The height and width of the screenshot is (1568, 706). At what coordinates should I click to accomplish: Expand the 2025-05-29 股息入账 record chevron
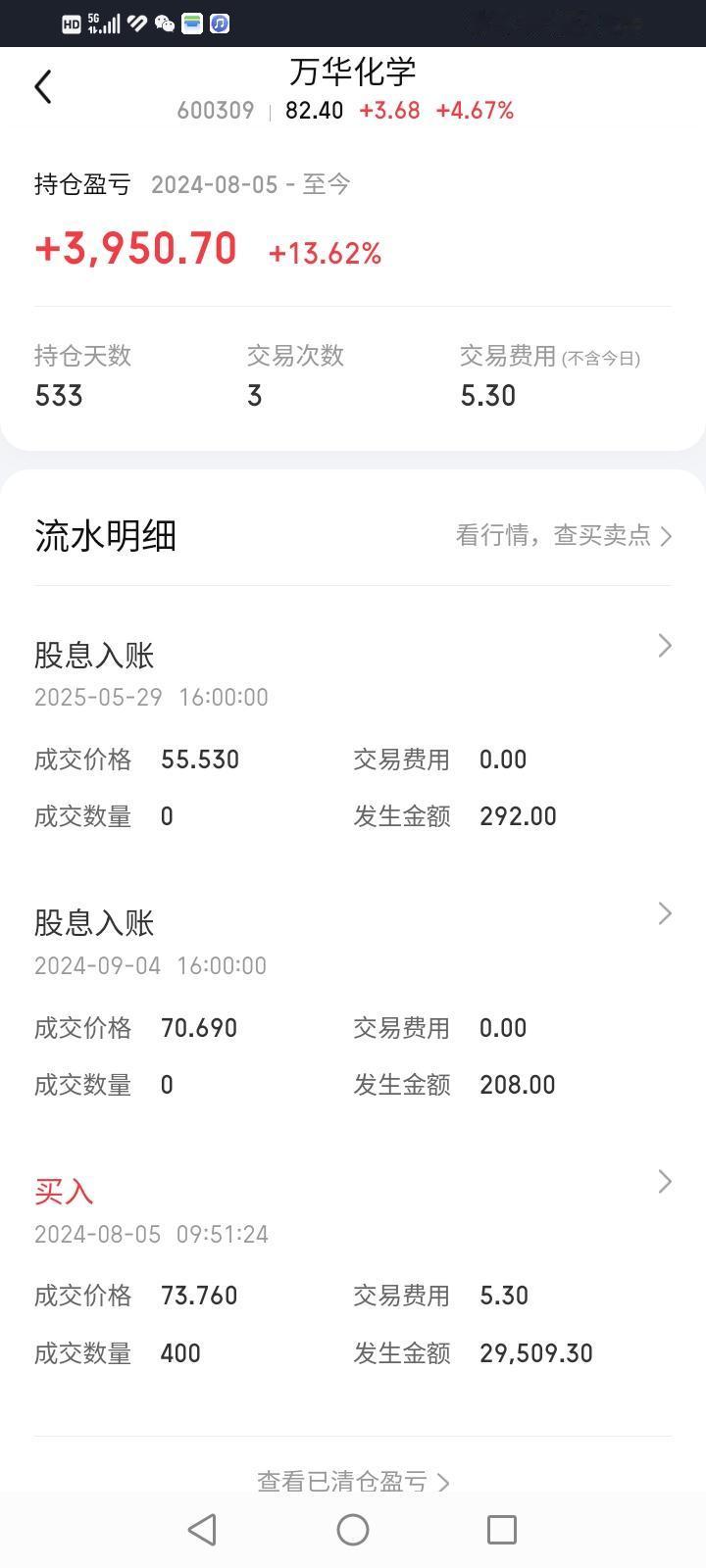[665, 645]
